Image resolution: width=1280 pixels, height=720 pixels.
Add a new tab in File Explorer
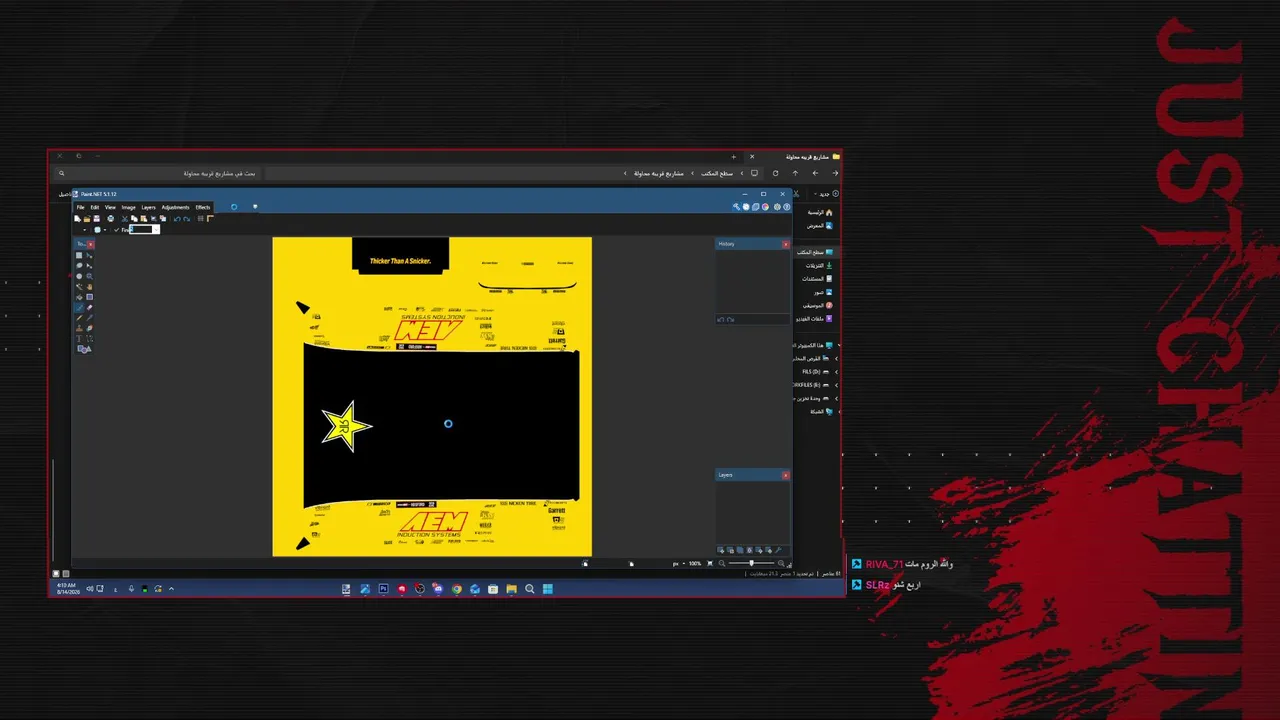pyautogui.click(x=733, y=156)
